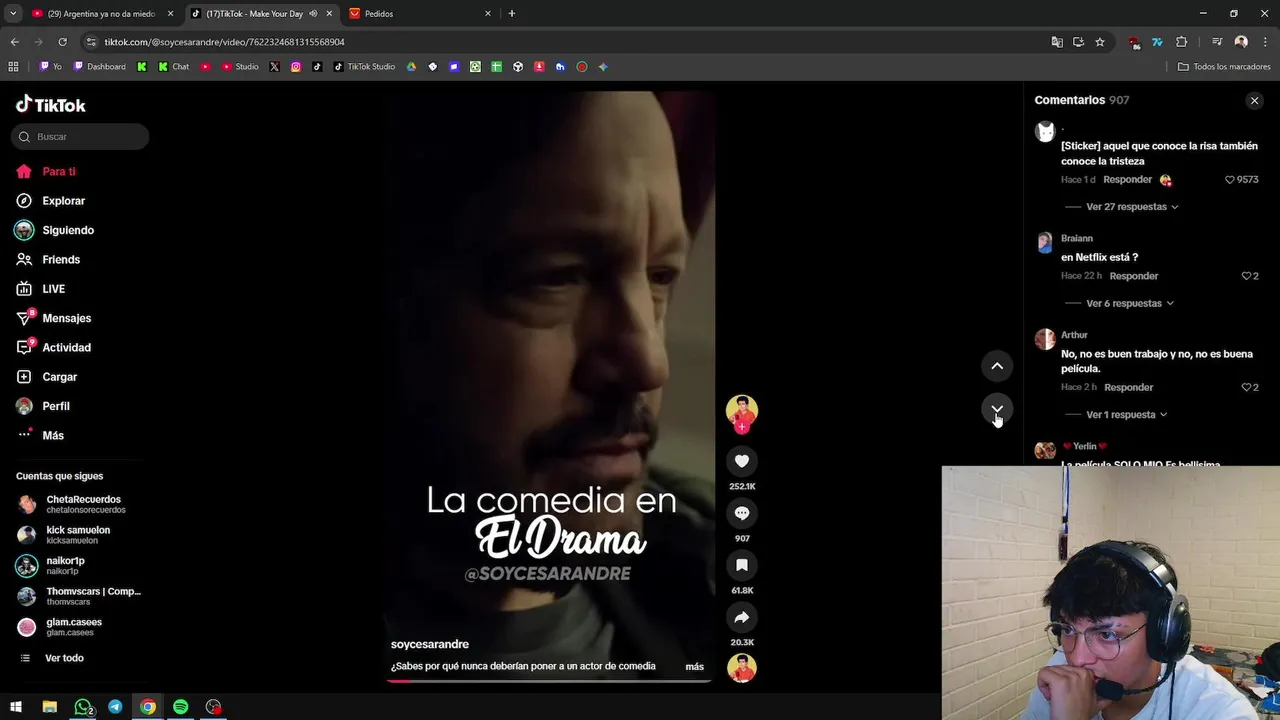This screenshot has width=1280, height=720.
Task: Click Ver todo under followed accounts
Action: (64, 658)
